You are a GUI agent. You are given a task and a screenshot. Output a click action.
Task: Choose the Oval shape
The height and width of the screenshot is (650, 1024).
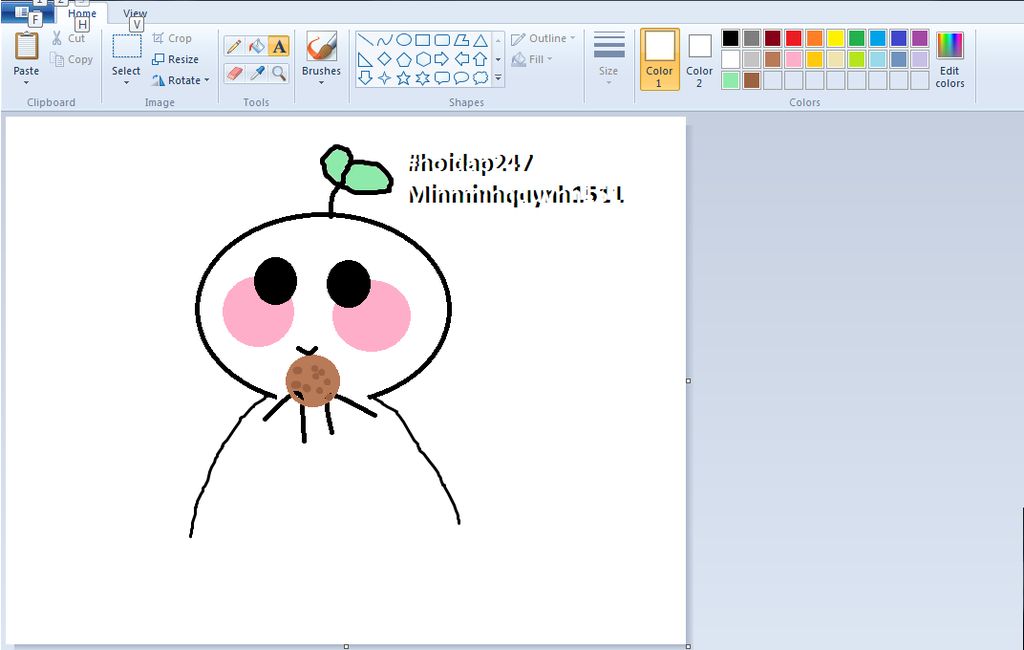pos(404,41)
